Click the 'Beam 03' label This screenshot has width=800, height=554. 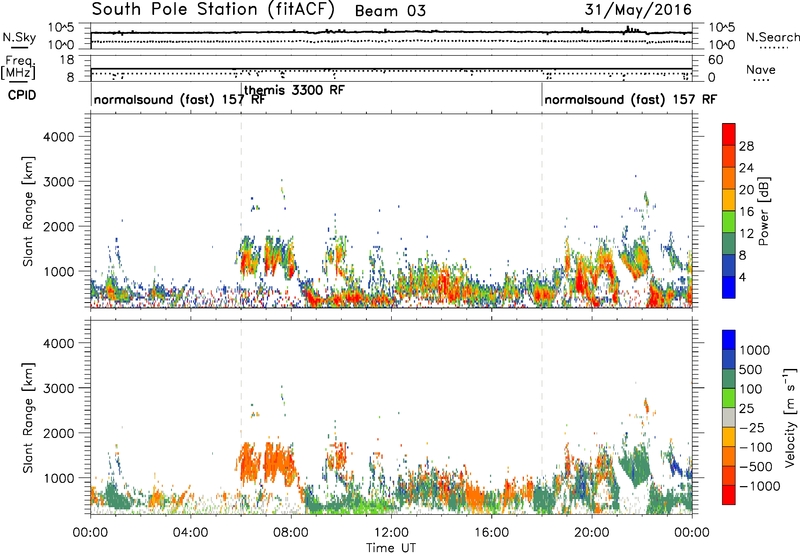(x=390, y=11)
